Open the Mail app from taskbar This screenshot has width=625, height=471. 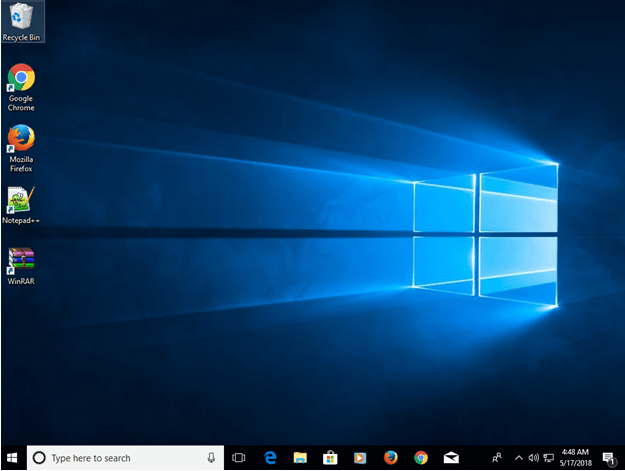451,458
